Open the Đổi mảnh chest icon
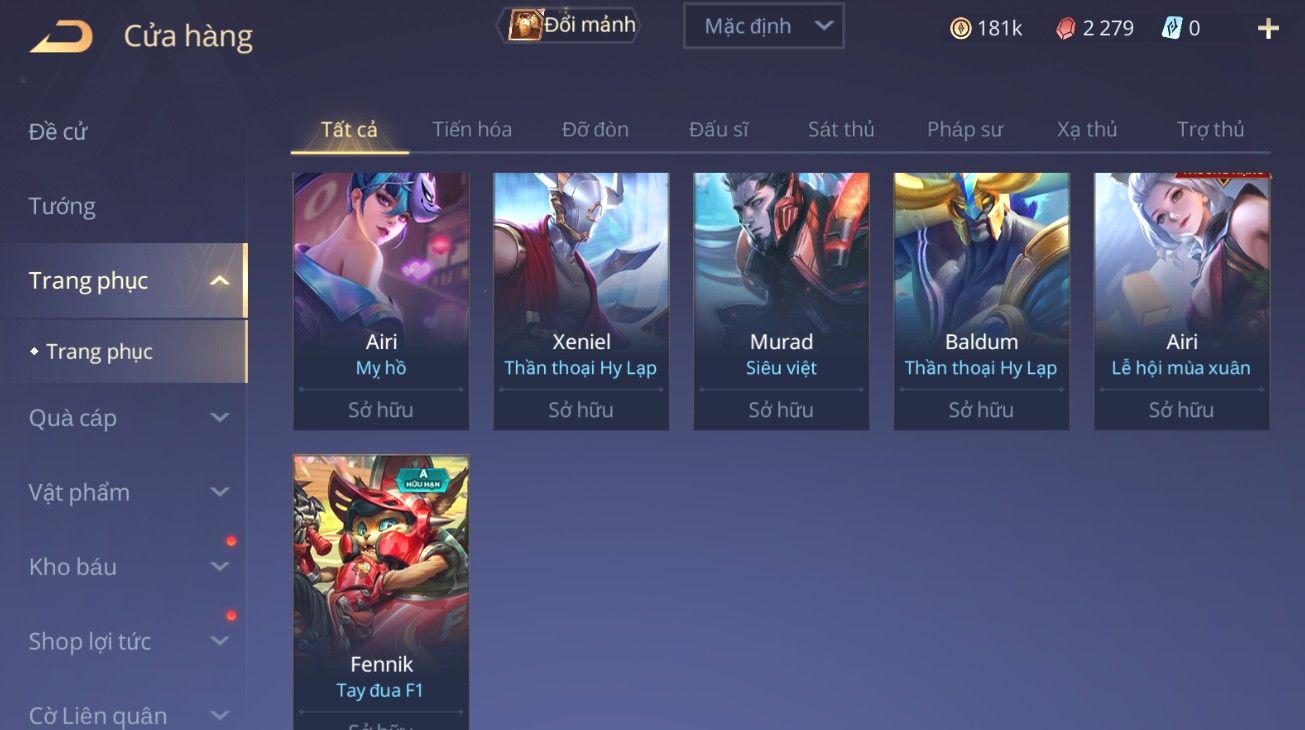The height and width of the screenshot is (730, 1305). coord(526,25)
